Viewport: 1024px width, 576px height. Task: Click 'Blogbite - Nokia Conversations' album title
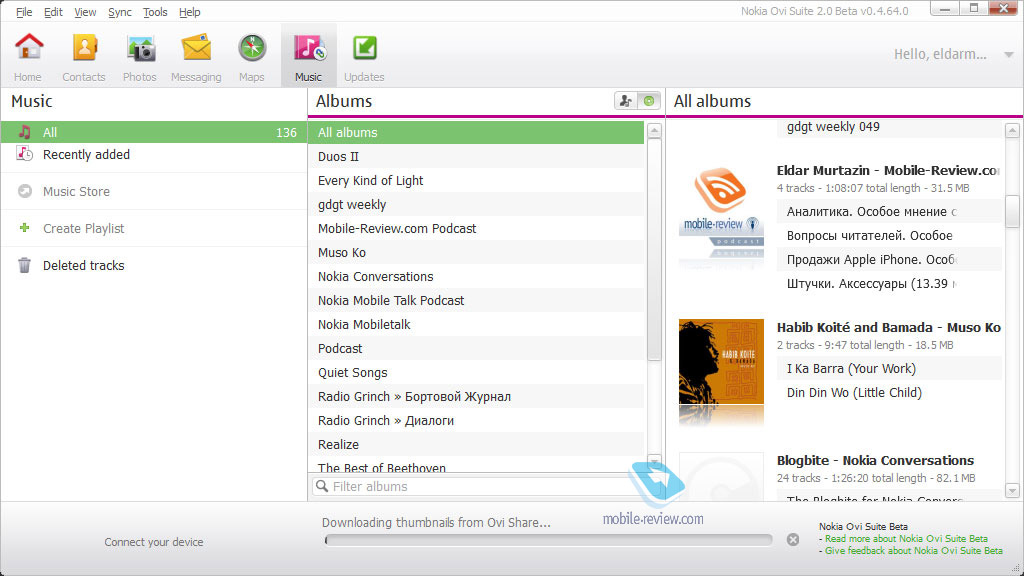(875, 460)
